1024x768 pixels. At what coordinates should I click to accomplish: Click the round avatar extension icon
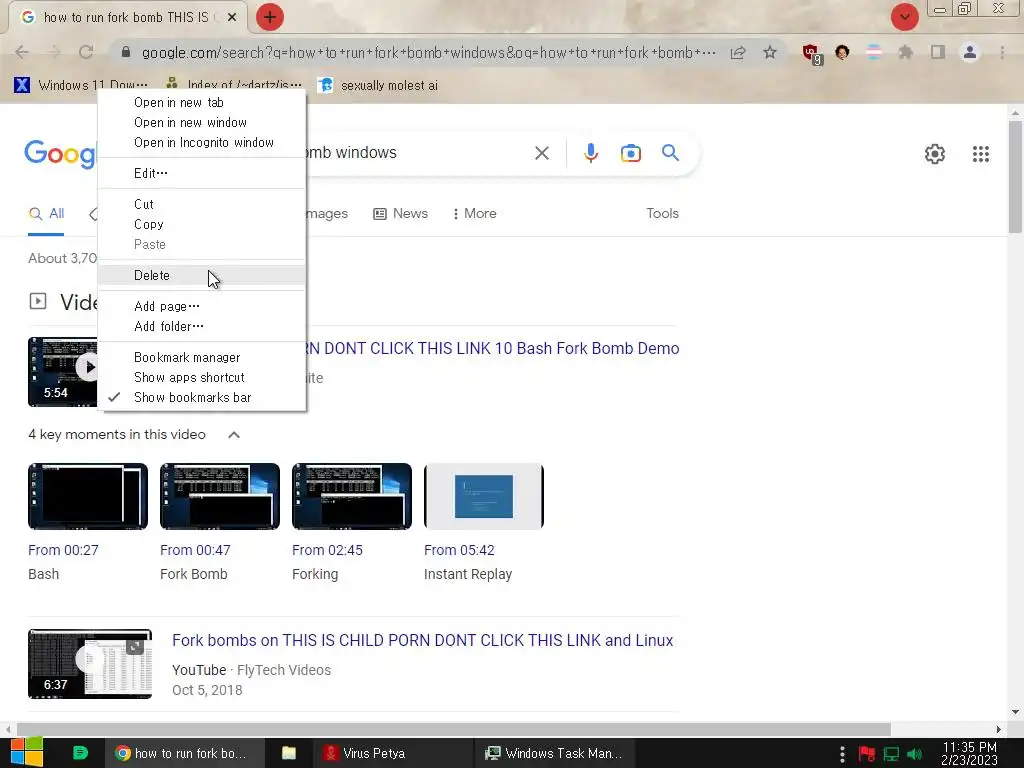tap(842, 52)
